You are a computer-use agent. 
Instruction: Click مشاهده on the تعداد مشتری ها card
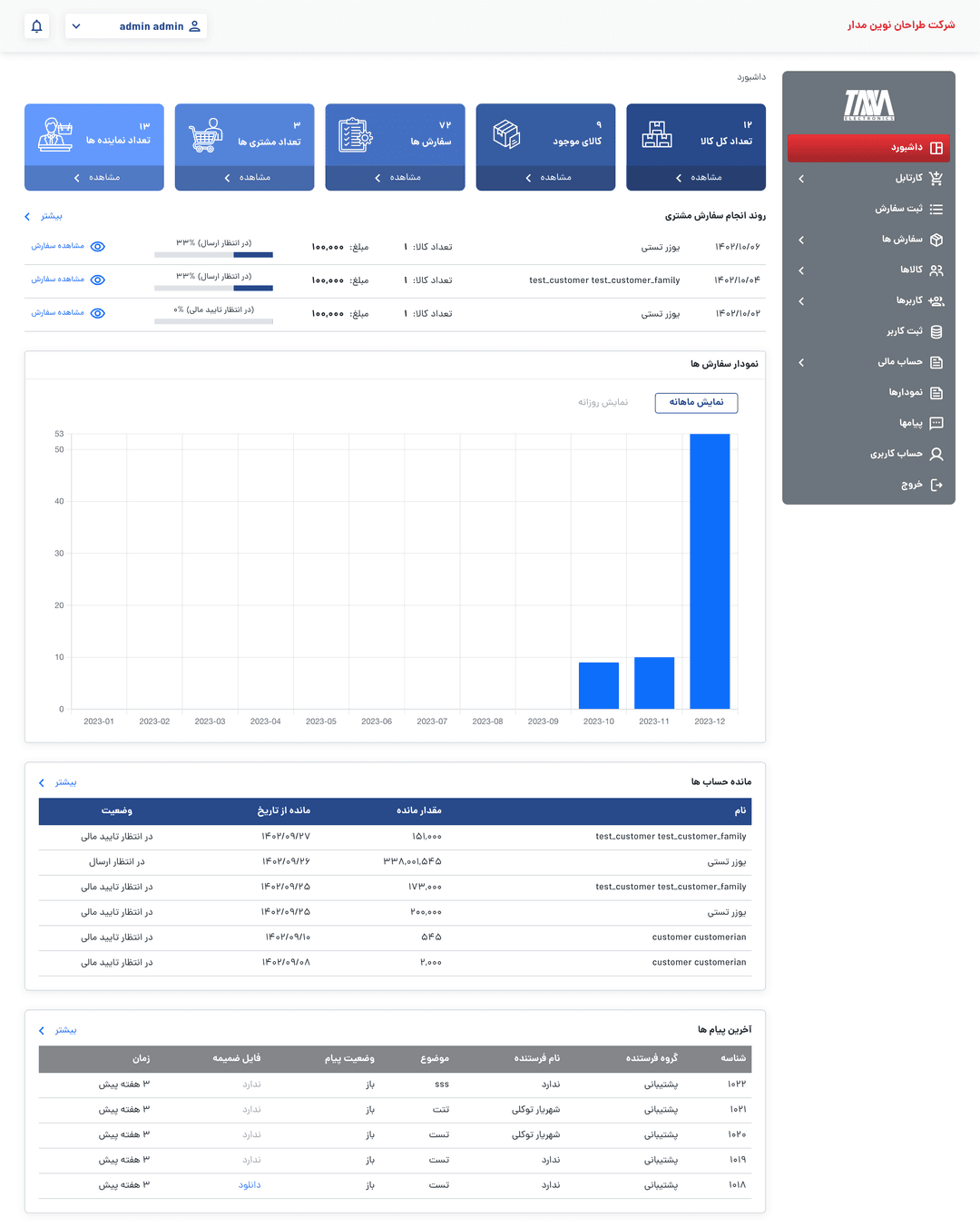pos(244,177)
